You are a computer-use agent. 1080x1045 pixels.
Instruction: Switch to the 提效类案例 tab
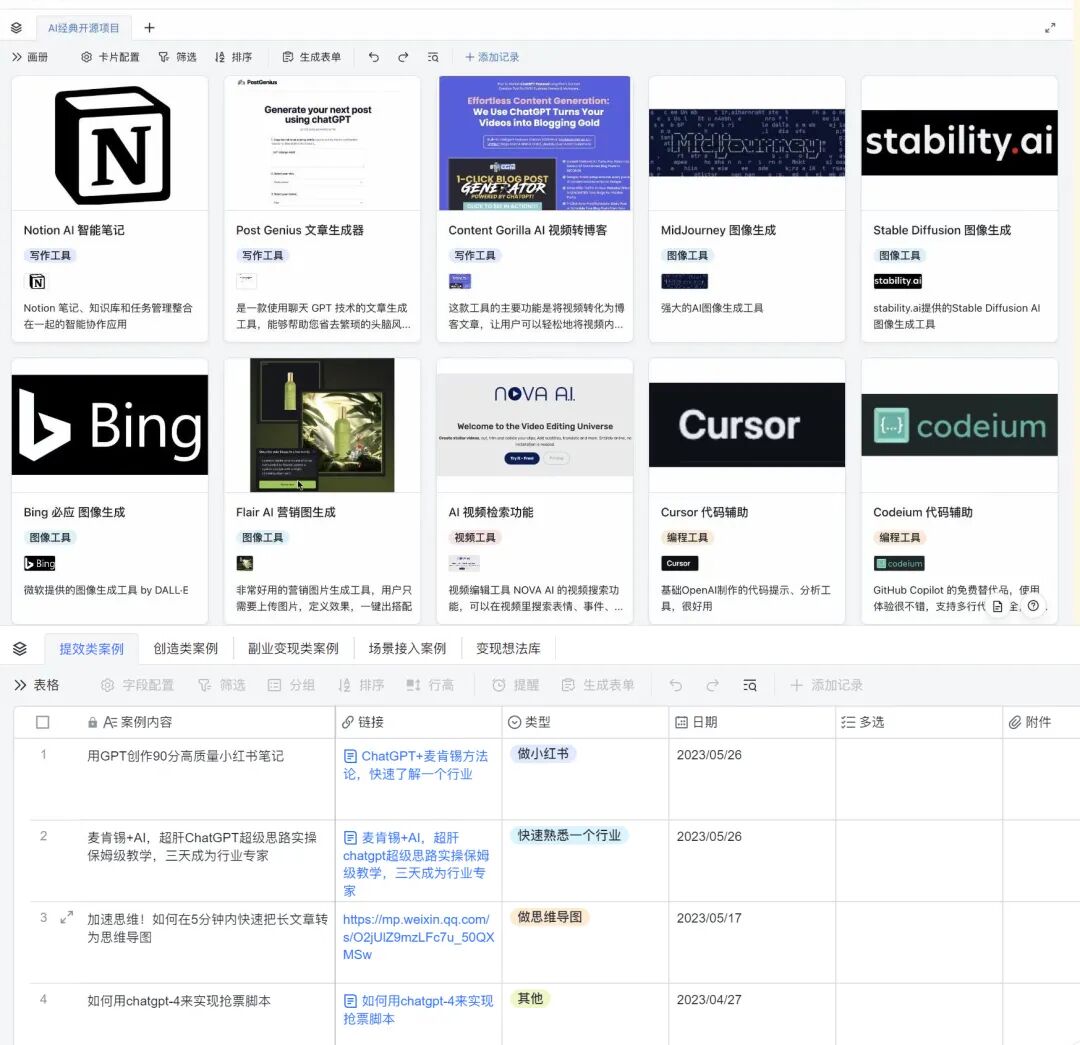click(x=92, y=648)
